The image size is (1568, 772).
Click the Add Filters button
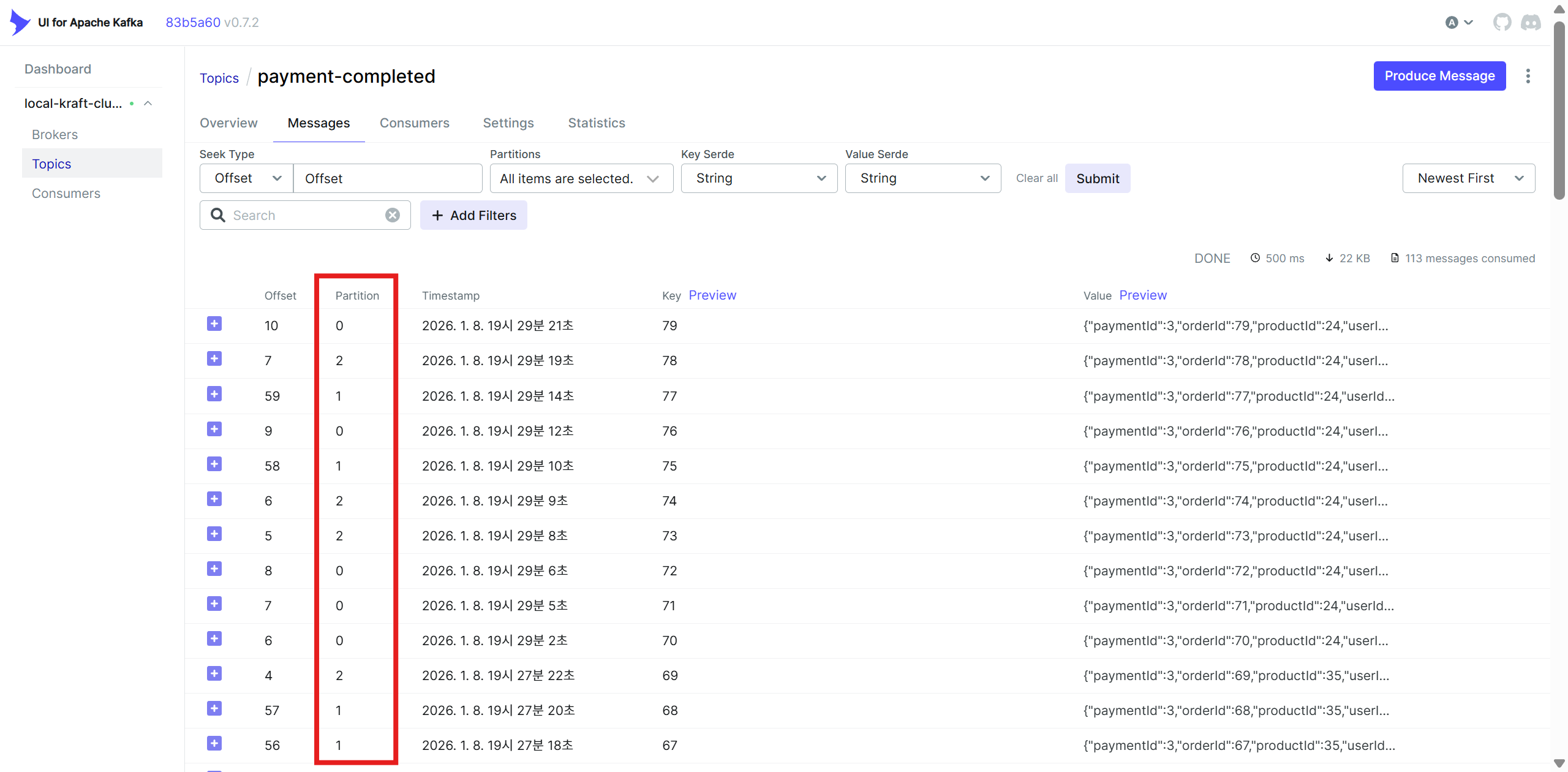[x=473, y=215]
